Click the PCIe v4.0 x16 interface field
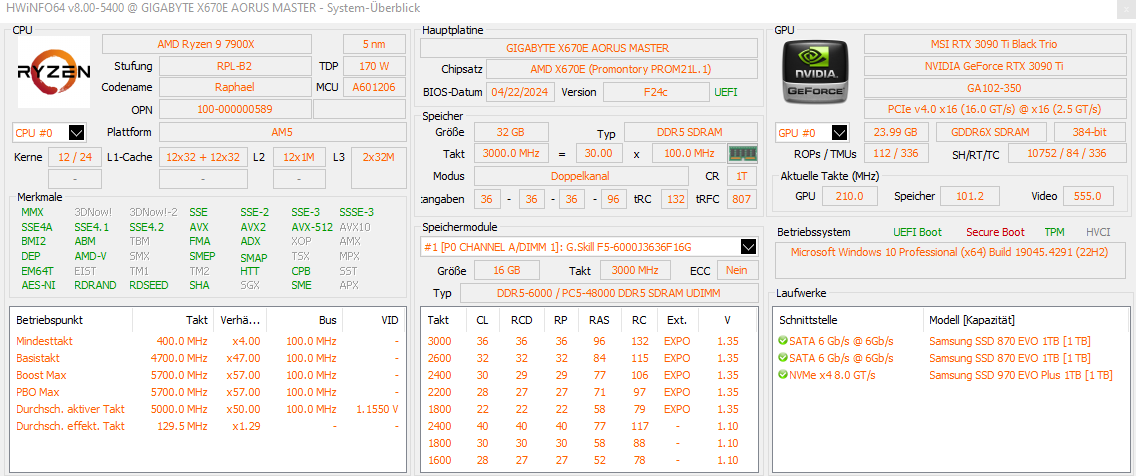1136x476 pixels. tap(993, 109)
